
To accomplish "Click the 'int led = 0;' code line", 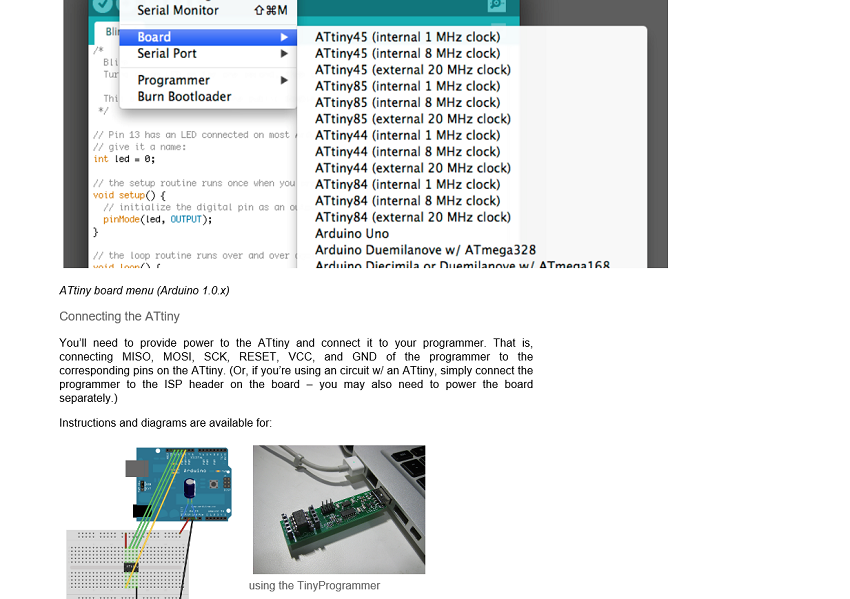I will point(124,159).
